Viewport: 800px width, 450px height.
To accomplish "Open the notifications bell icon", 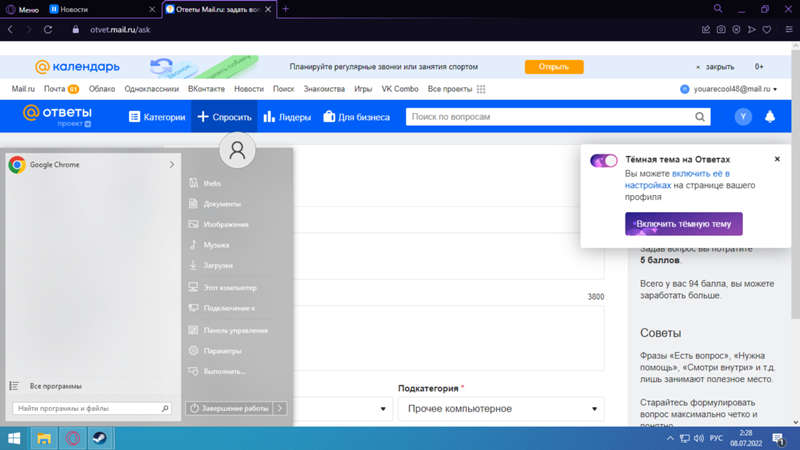I will pyautogui.click(x=770, y=117).
